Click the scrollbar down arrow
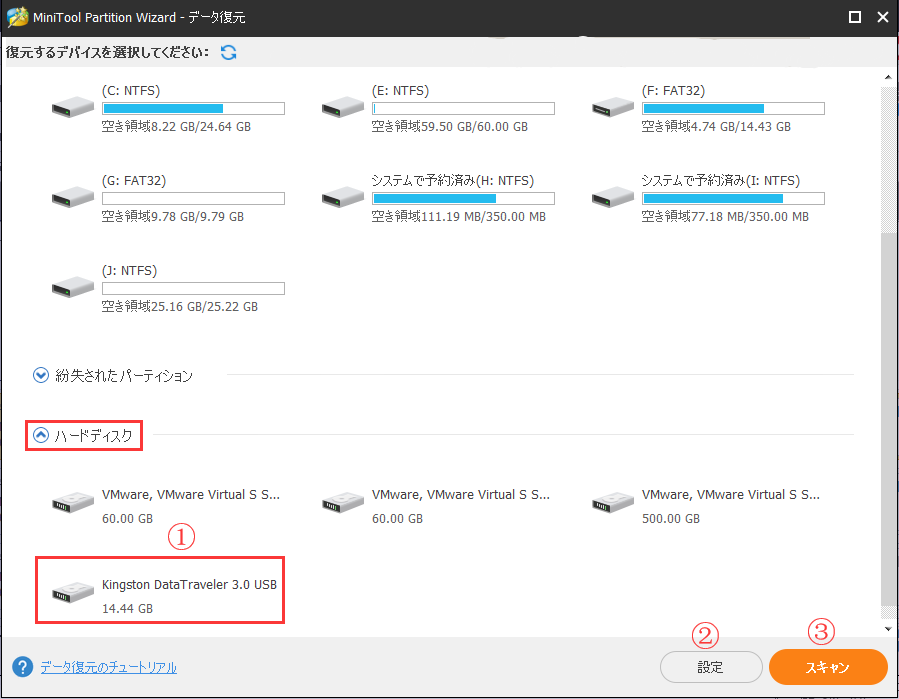This screenshot has height=699, width=899. (x=888, y=628)
